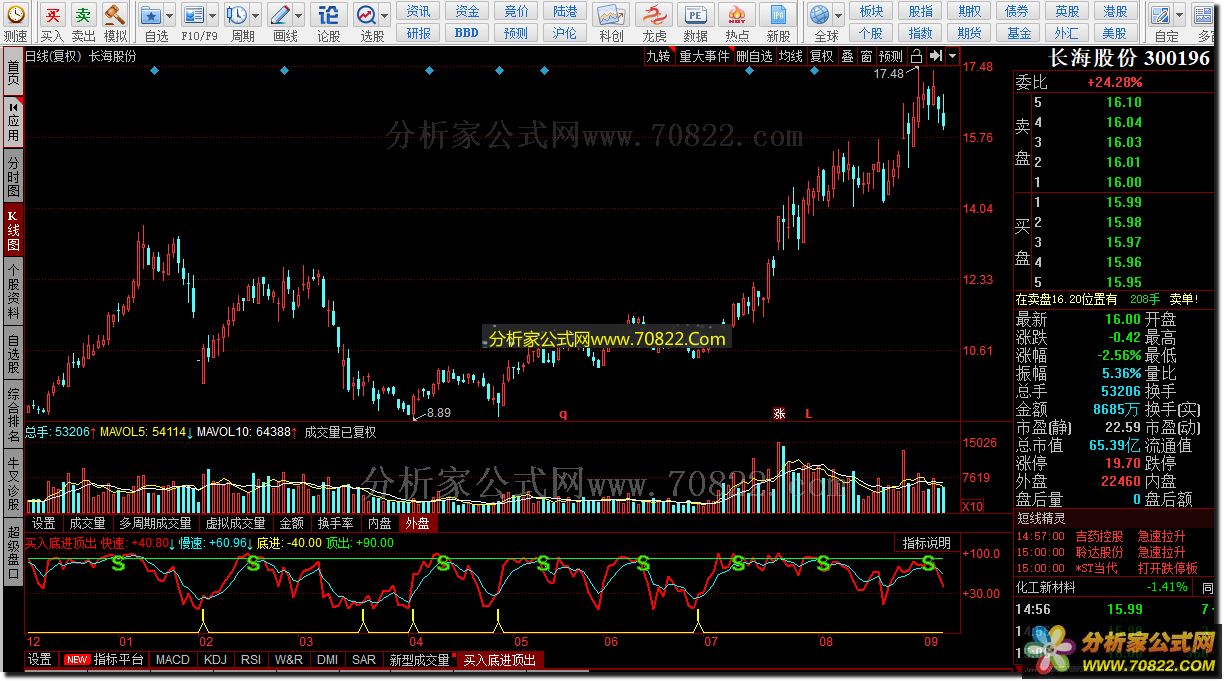Select the 换手率 turnover tab
Image resolution: width=1224 pixels, height=681 pixels.
(335, 523)
